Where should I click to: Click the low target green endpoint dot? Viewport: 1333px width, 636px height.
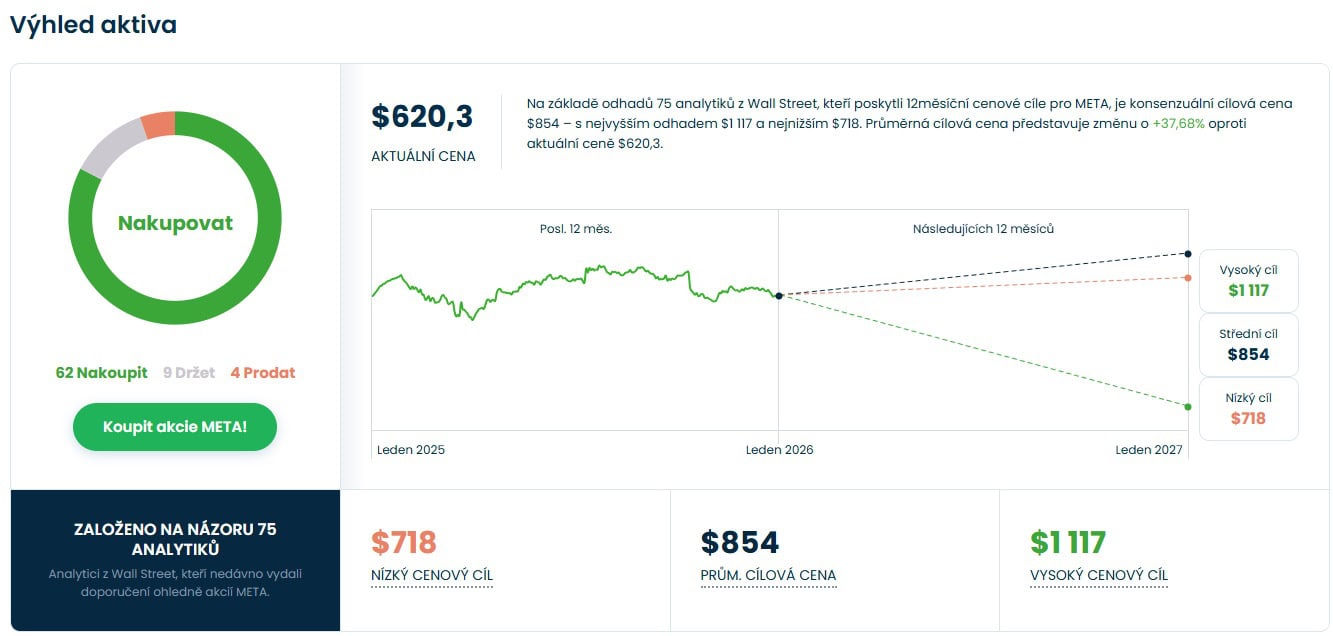pyautogui.click(x=1188, y=407)
